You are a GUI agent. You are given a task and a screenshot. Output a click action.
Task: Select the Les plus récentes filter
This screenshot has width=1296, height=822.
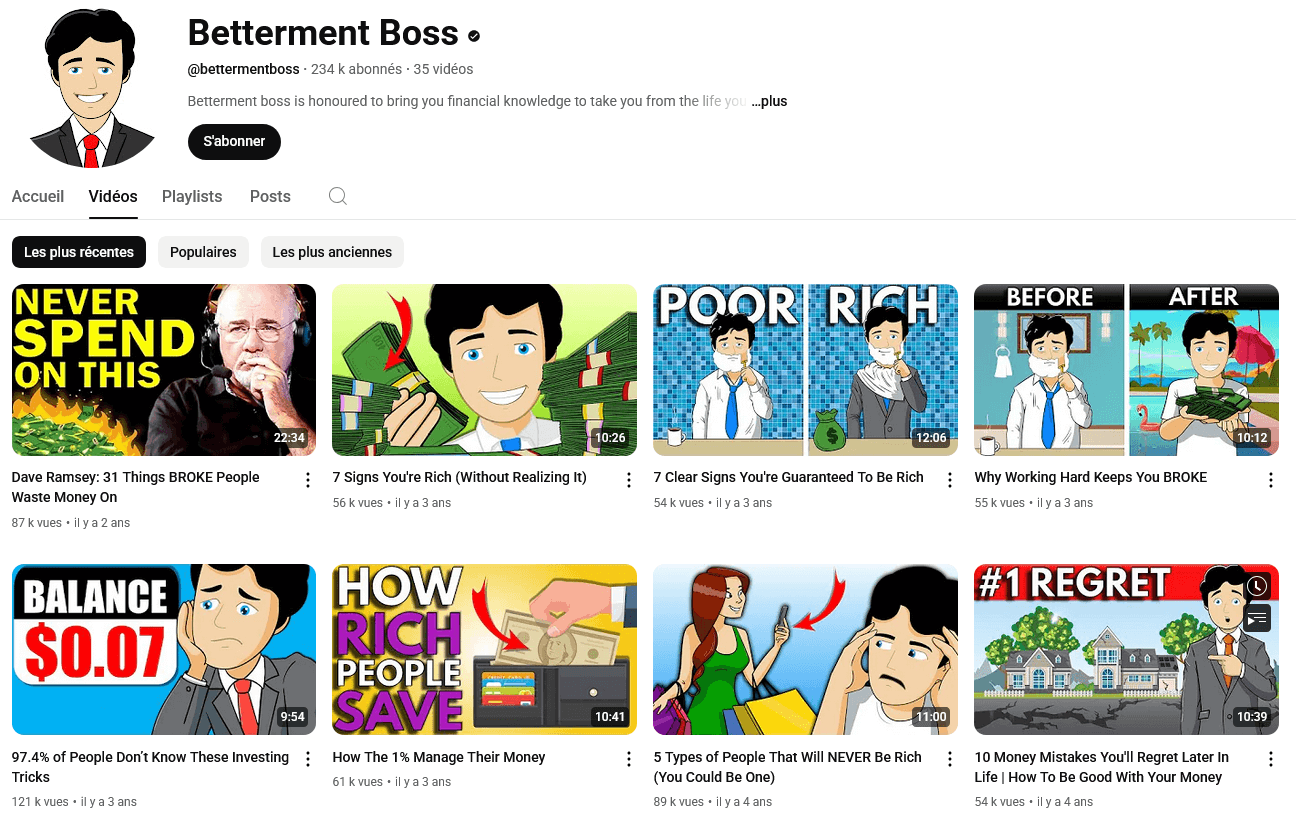79,252
